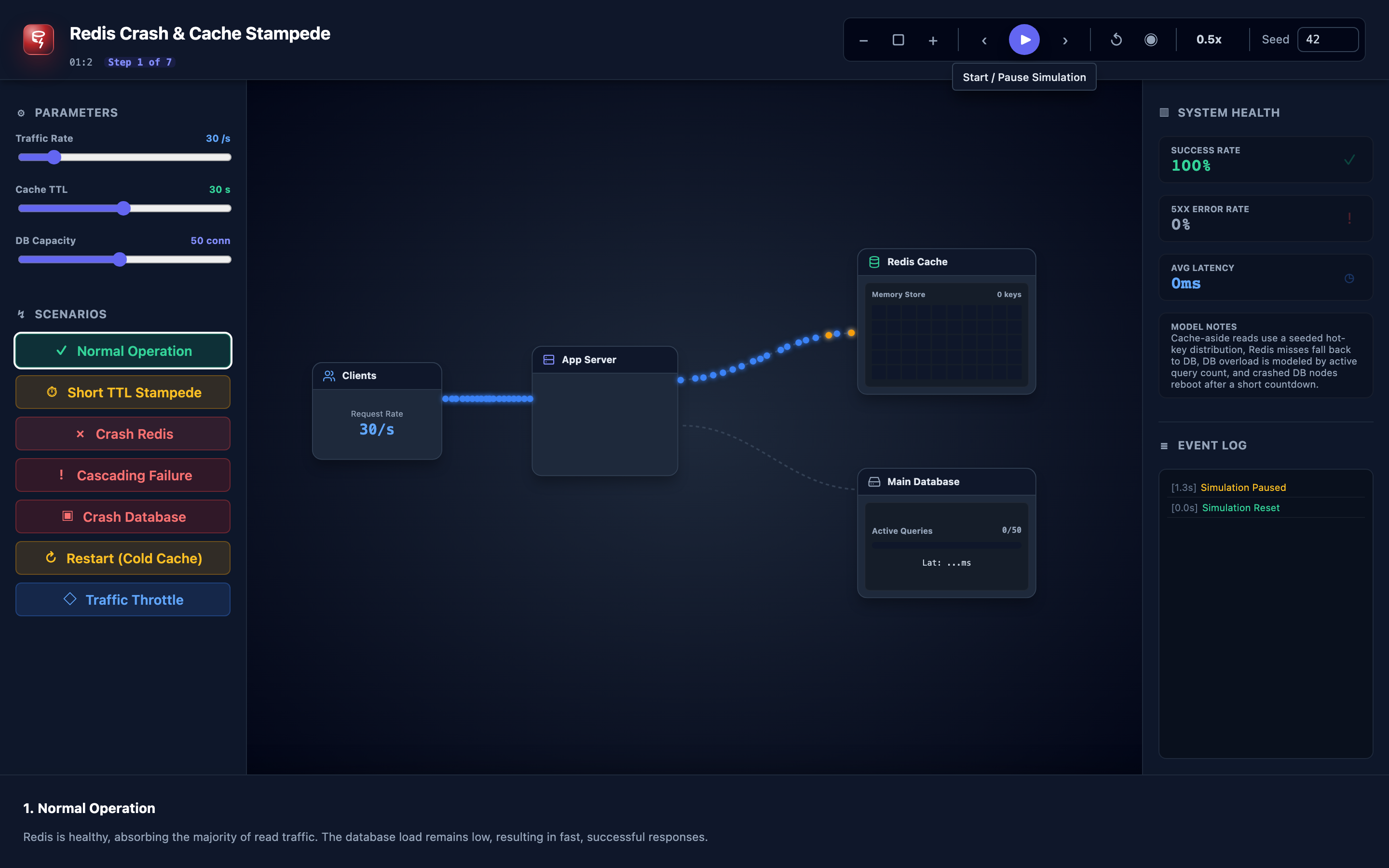Image resolution: width=1389 pixels, height=868 pixels.
Task: Select the Restart (Cold Cache) scenario
Action: coord(123,558)
